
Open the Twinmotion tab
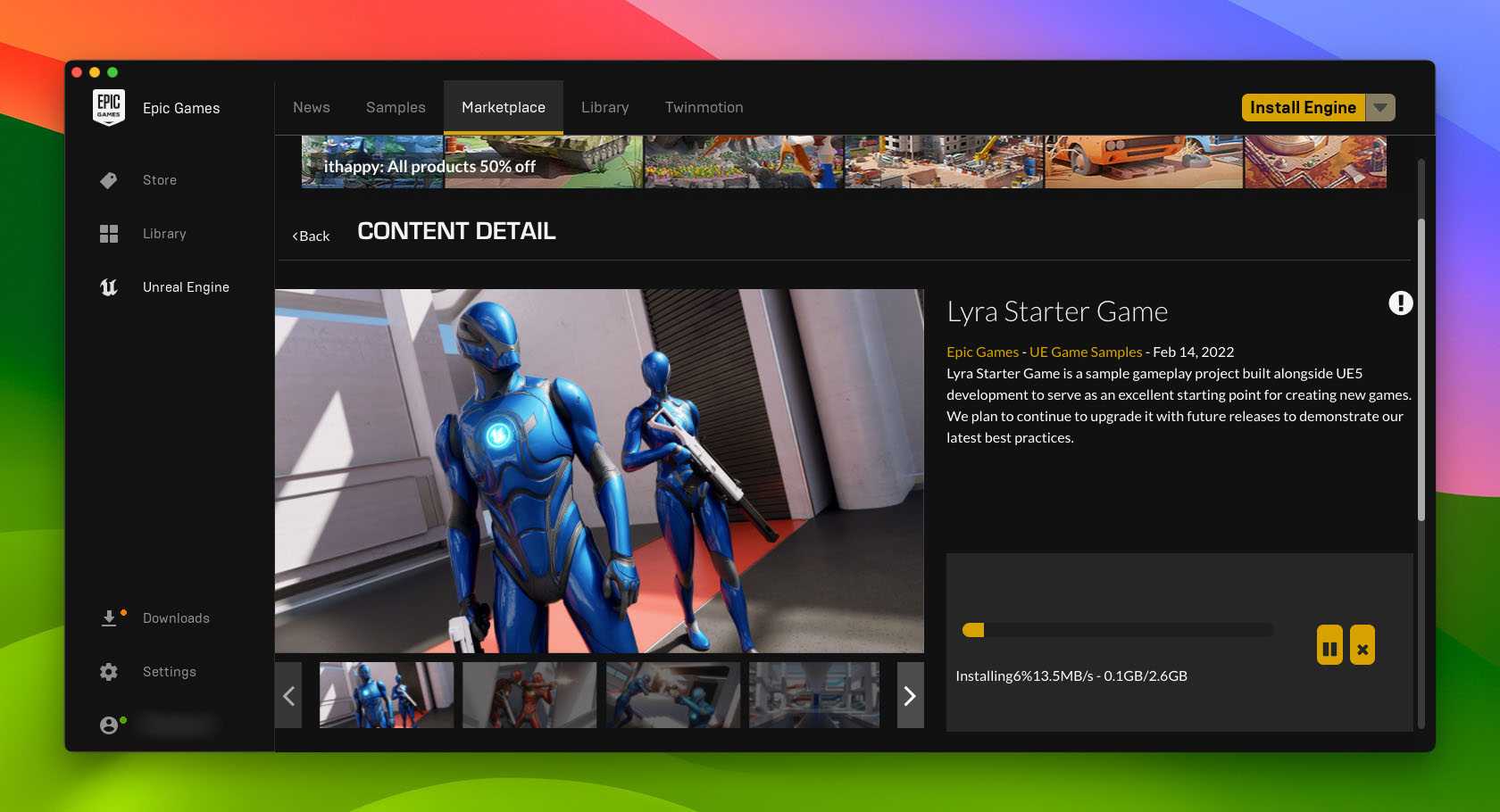coord(704,108)
